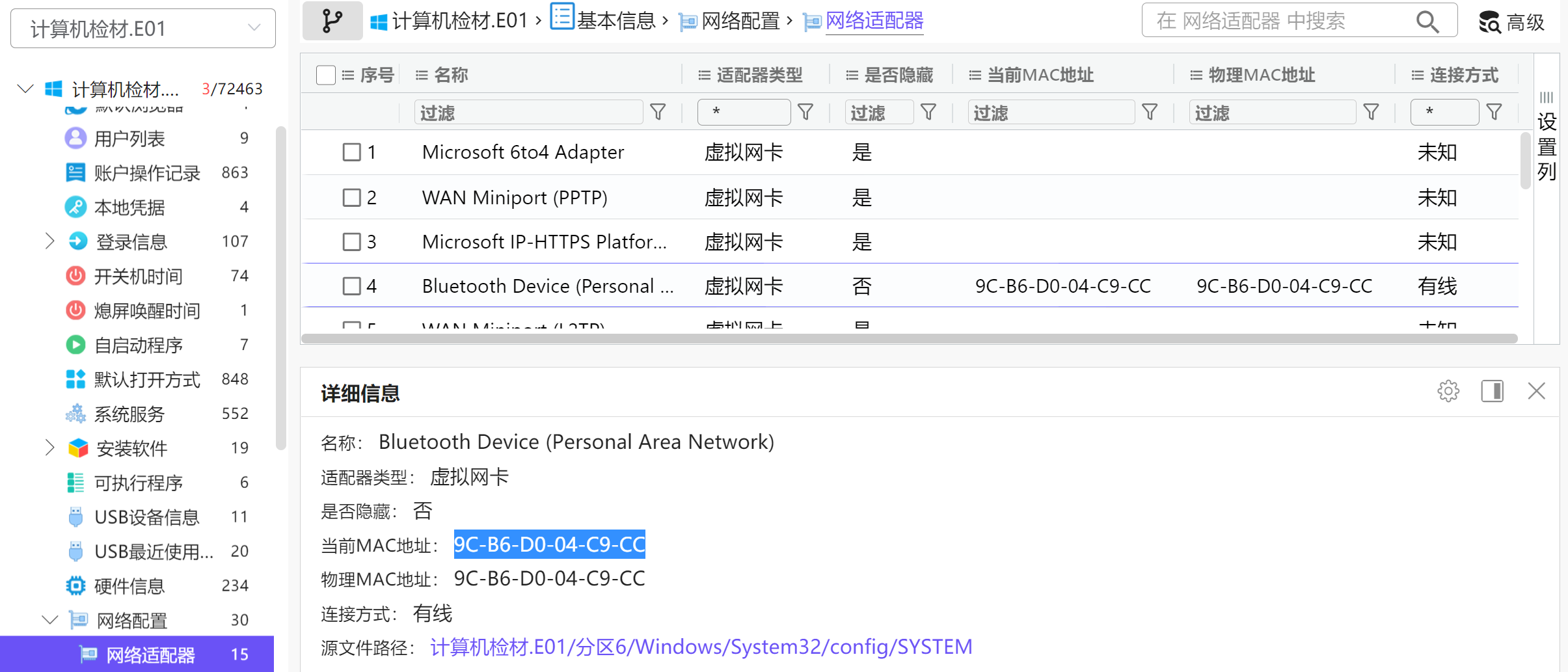Open USB设备信息 in the sidebar
The image size is (1568, 672).
(146, 517)
